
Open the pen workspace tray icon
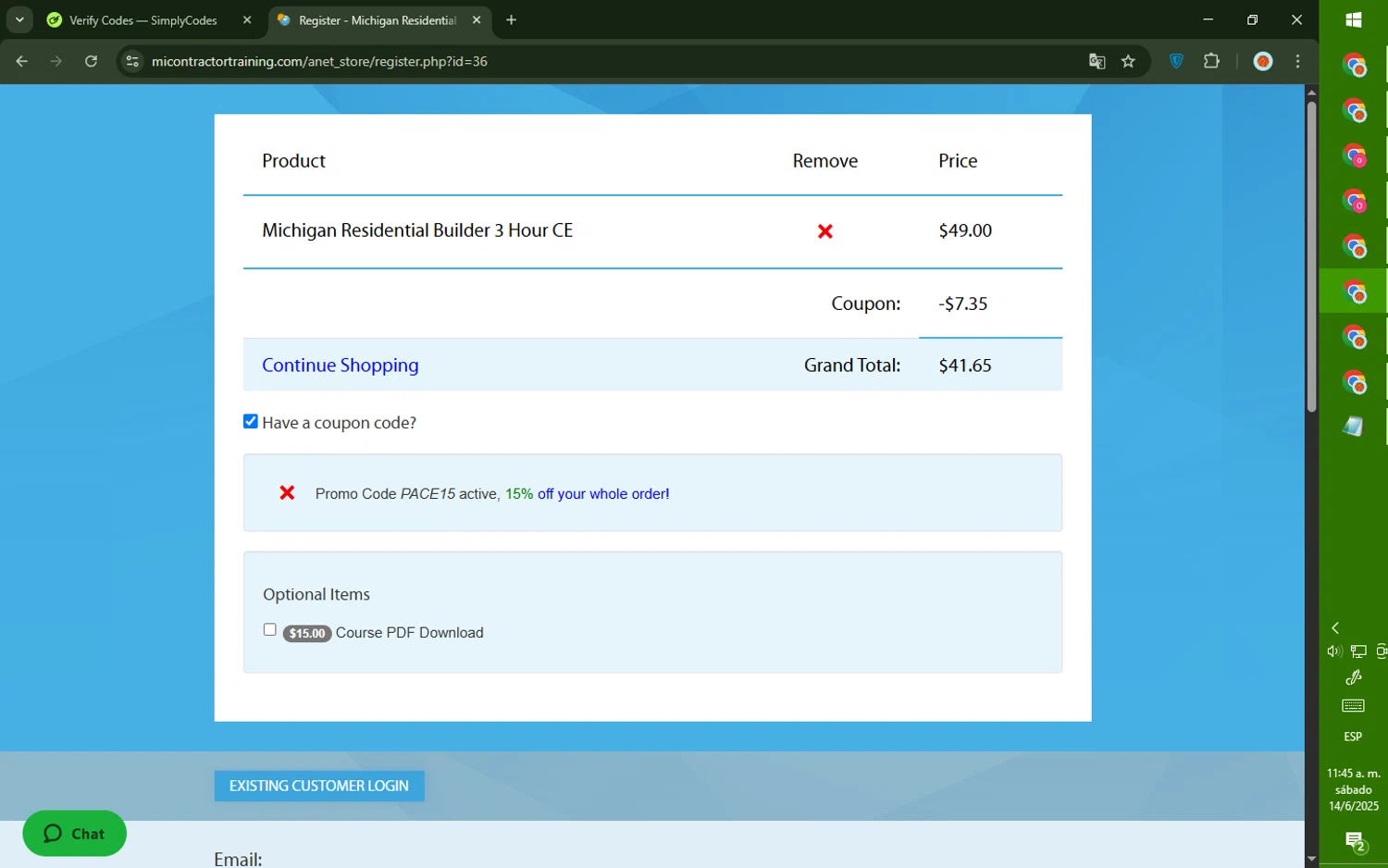click(x=1353, y=677)
